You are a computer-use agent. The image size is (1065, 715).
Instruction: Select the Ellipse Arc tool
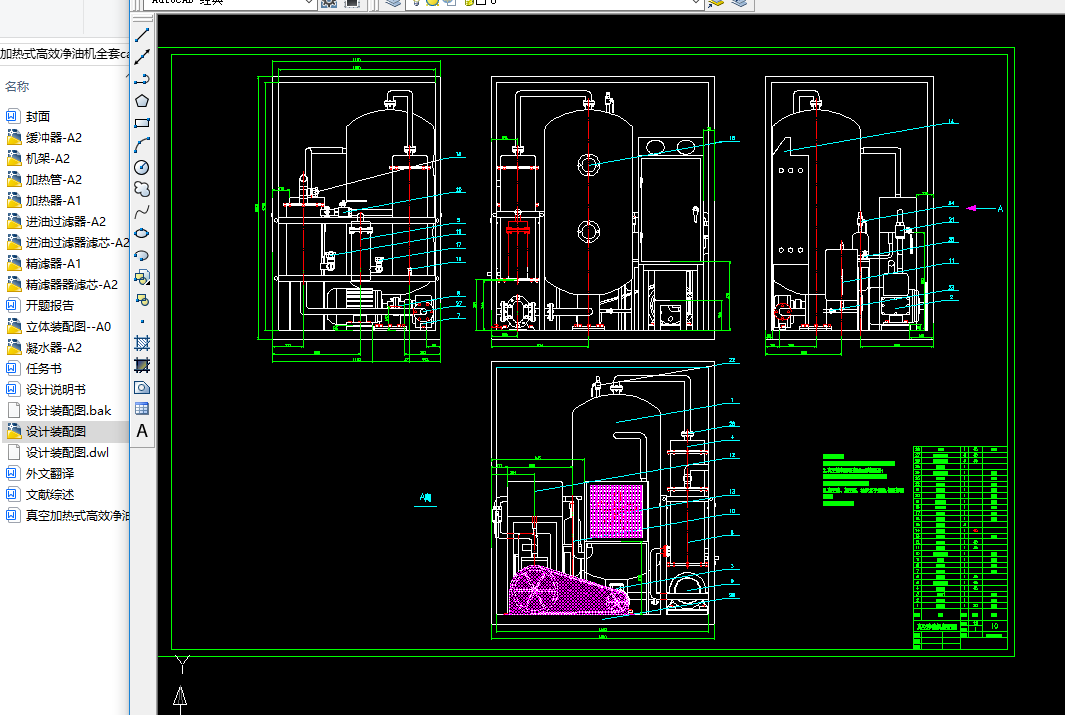142,255
